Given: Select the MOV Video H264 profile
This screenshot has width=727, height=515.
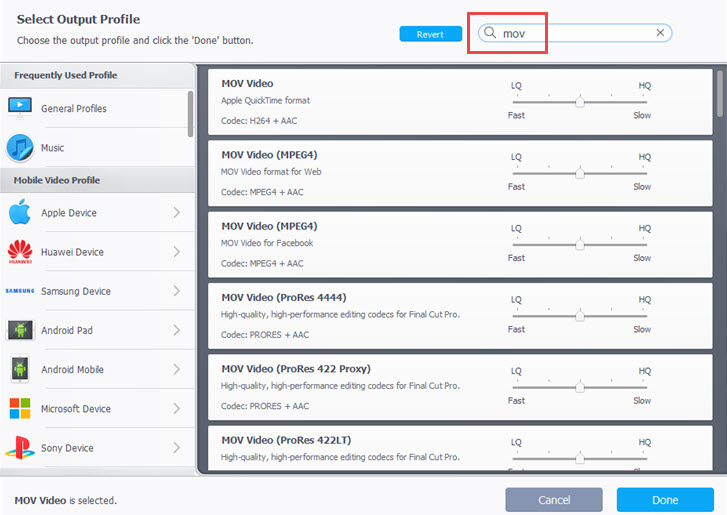Looking at the screenshot, I should click(x=350, y=101).
